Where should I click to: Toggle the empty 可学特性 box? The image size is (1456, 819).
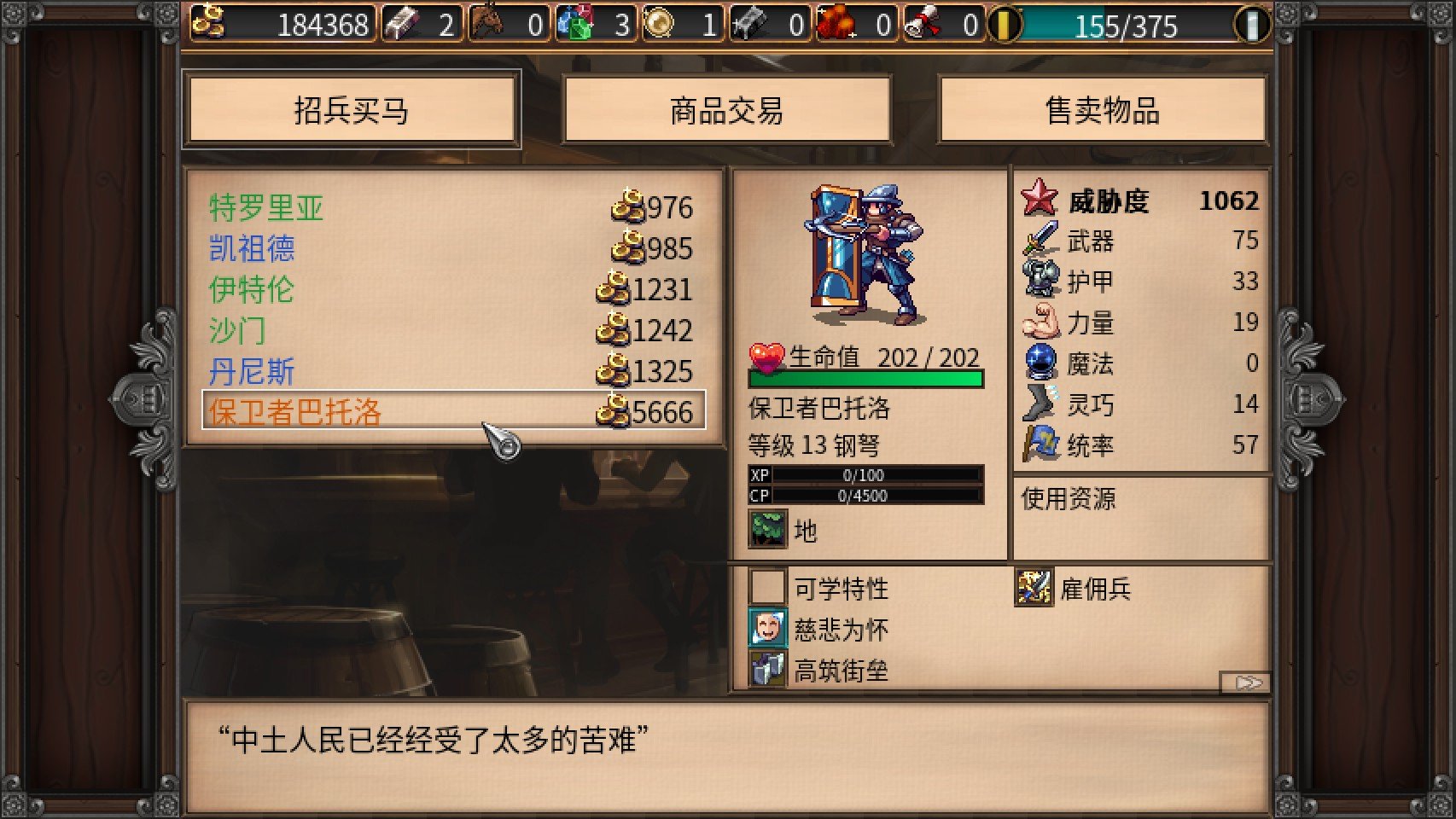point(766,588)
